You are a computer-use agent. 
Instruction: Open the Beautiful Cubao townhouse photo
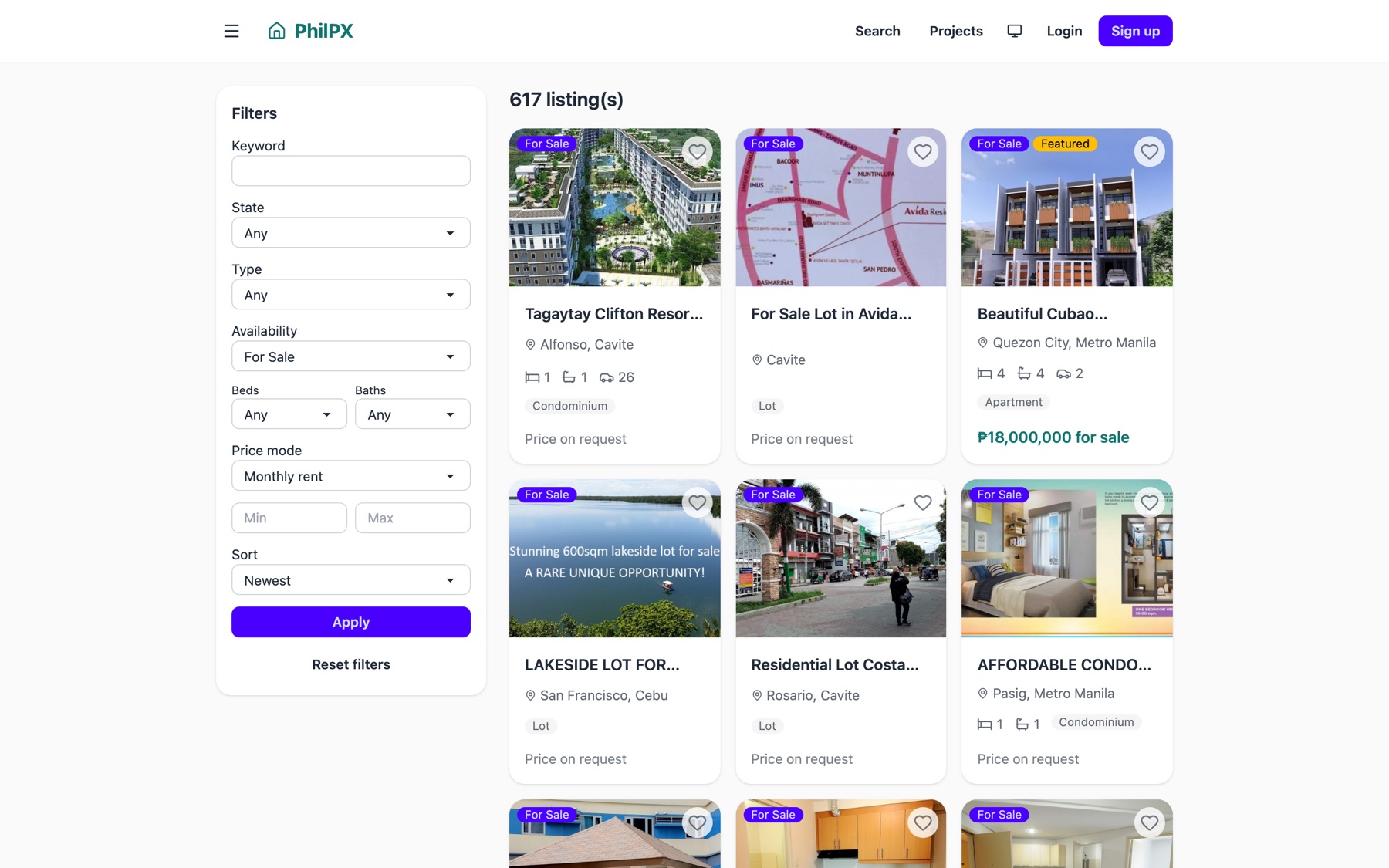point(1067,208)
